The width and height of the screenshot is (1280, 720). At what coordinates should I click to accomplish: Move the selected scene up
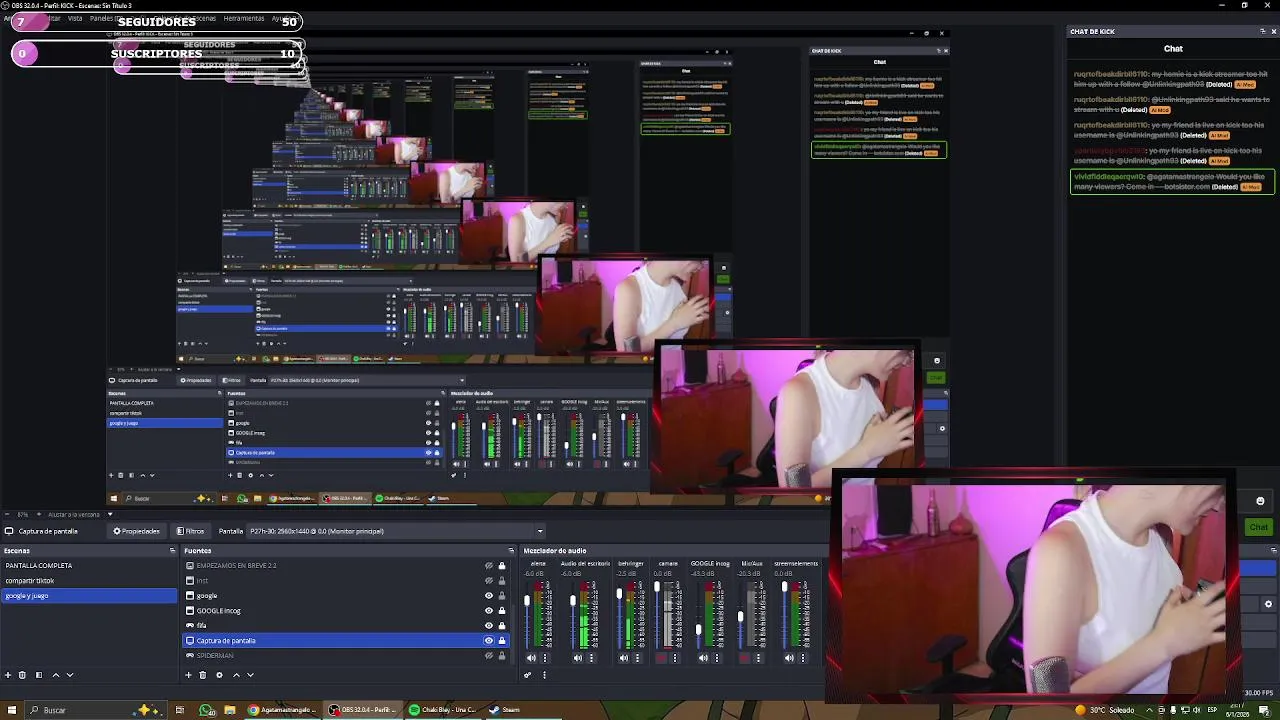point(56,675)
